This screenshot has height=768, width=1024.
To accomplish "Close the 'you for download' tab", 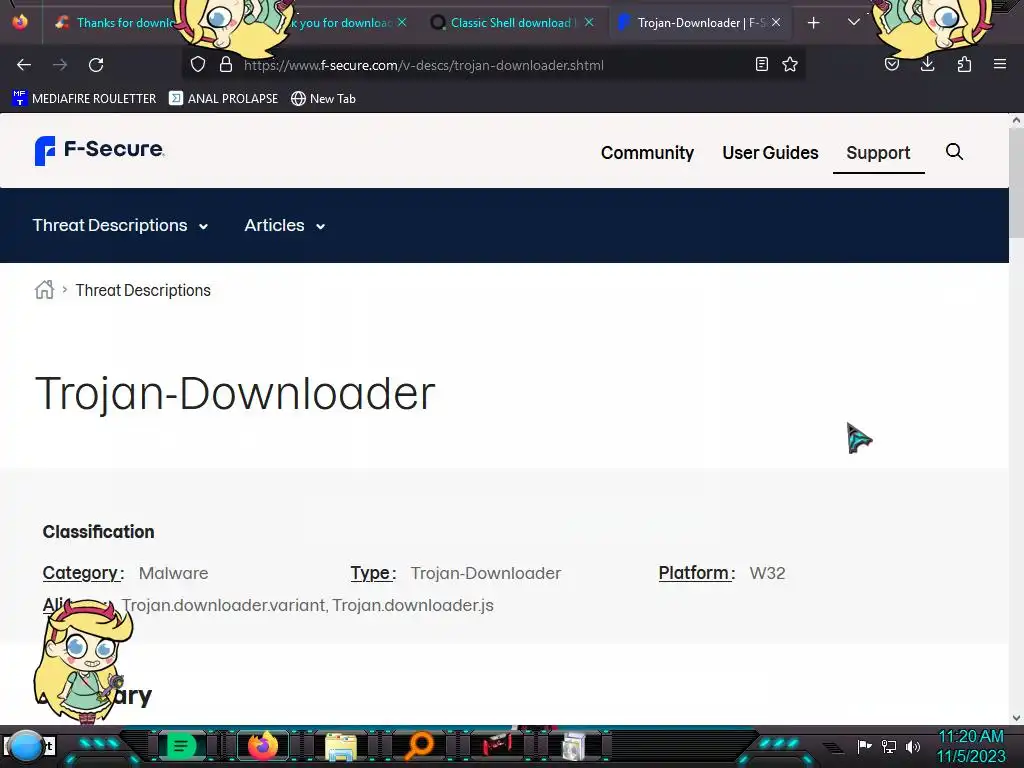I will pyautogui.click(x=402, y=22).
